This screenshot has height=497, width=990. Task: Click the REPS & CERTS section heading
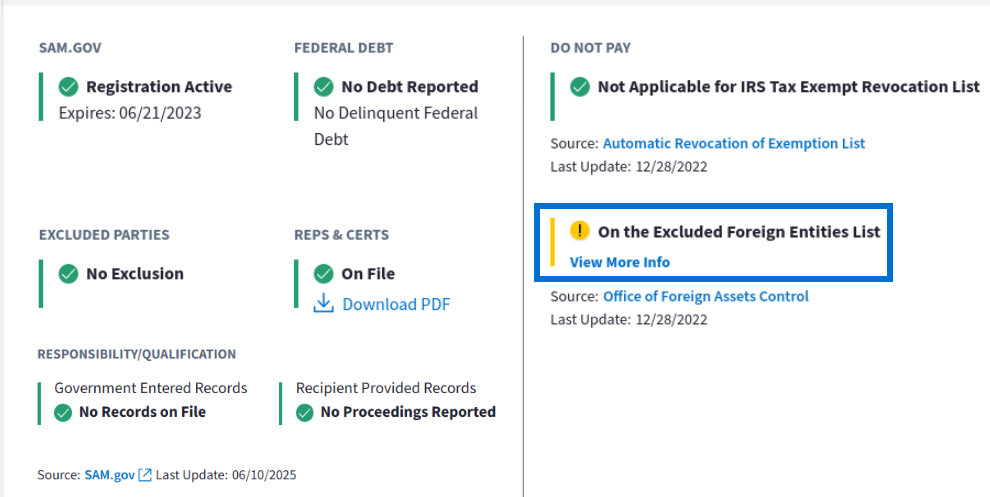[x=341, y=235]
